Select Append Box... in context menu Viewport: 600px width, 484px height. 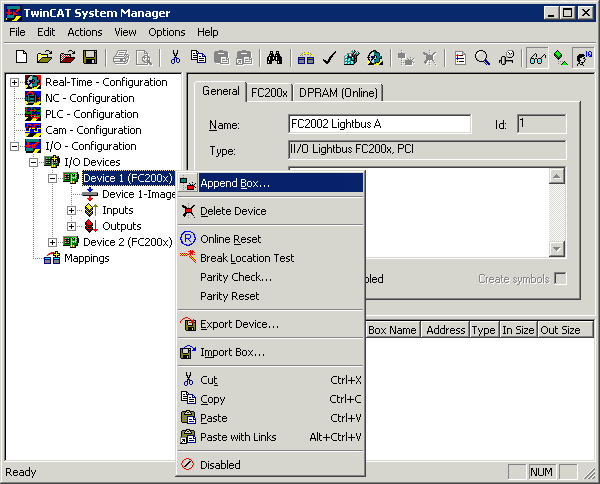coord(271,183)
